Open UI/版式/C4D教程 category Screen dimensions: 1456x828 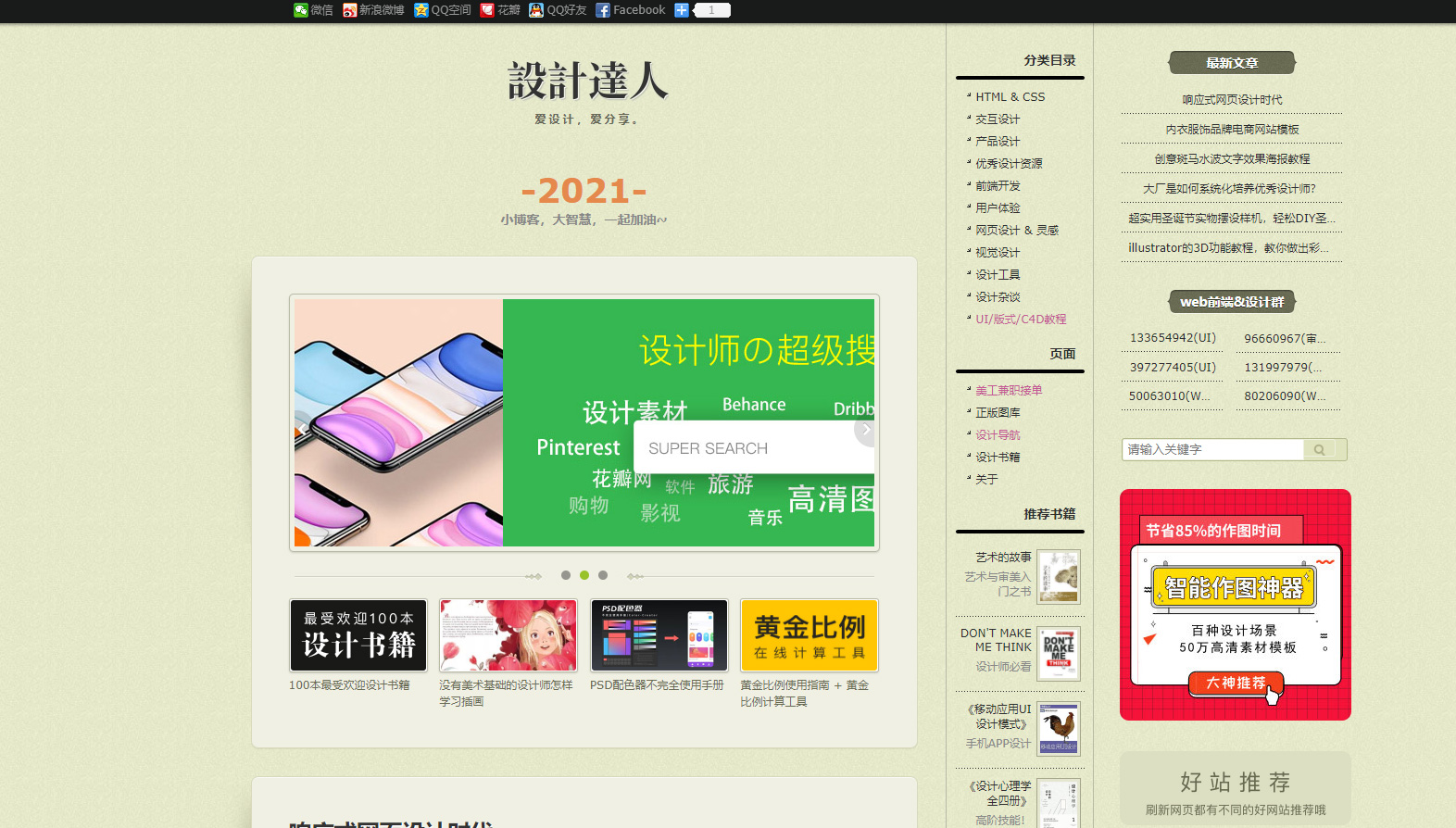(x=1021, y=320)
